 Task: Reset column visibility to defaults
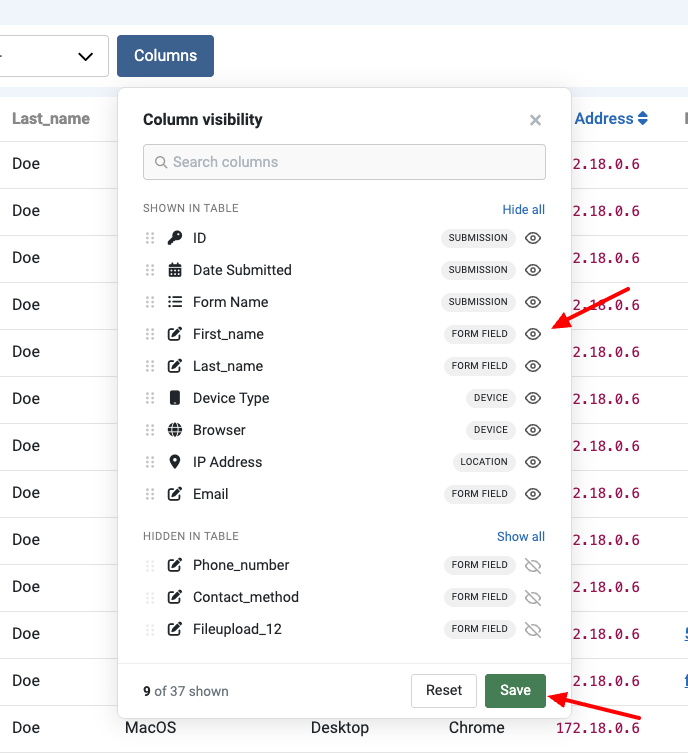click(x=444, y=690)
